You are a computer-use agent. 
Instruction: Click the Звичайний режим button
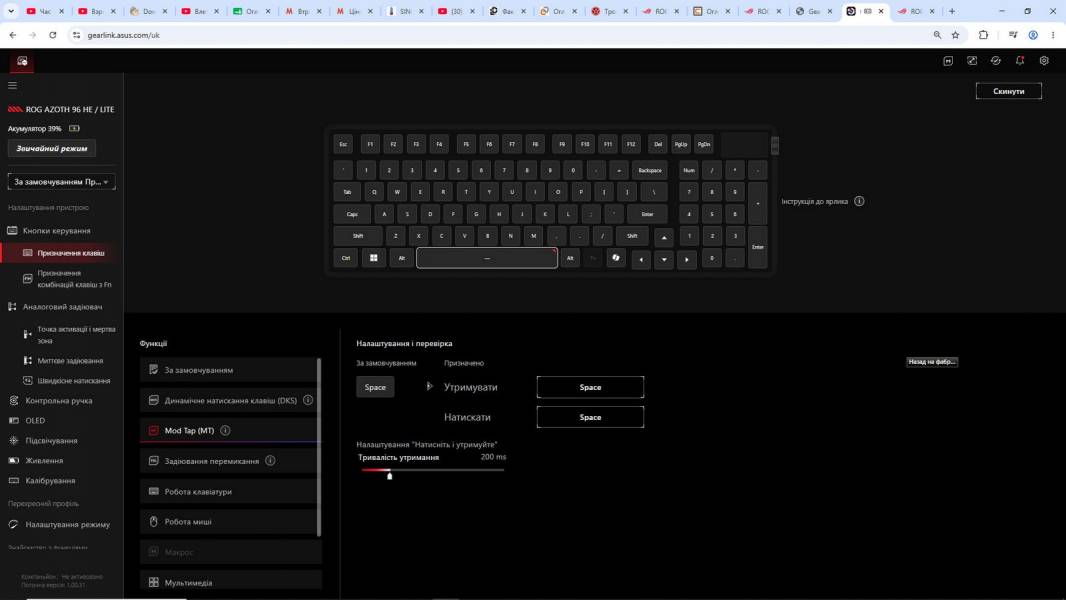(52, 148)
